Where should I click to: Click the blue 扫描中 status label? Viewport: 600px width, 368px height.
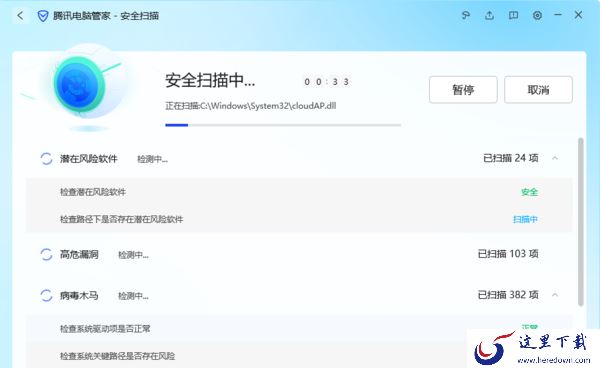click(525, 219)
